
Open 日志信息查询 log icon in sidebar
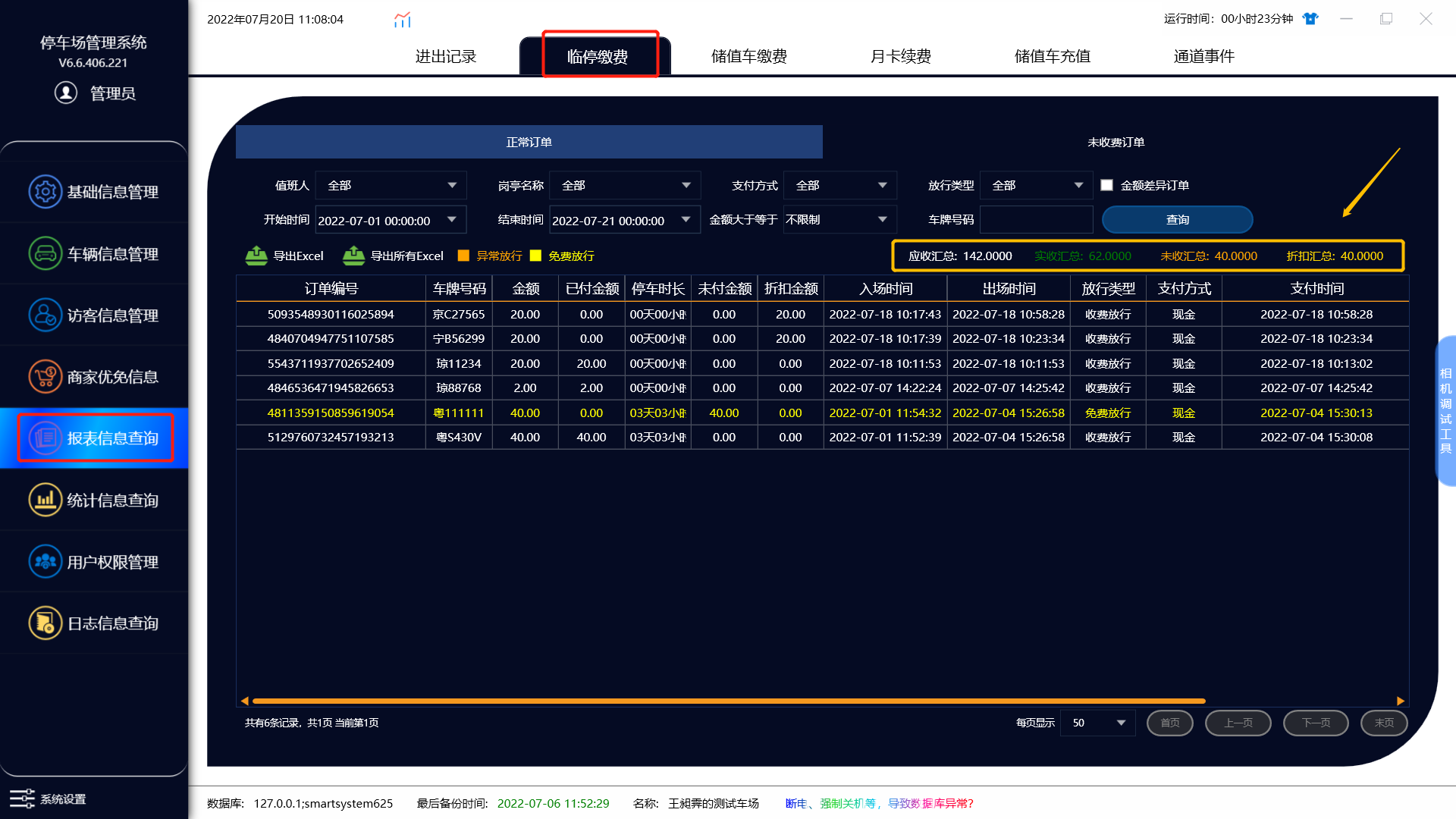[45, 623]
